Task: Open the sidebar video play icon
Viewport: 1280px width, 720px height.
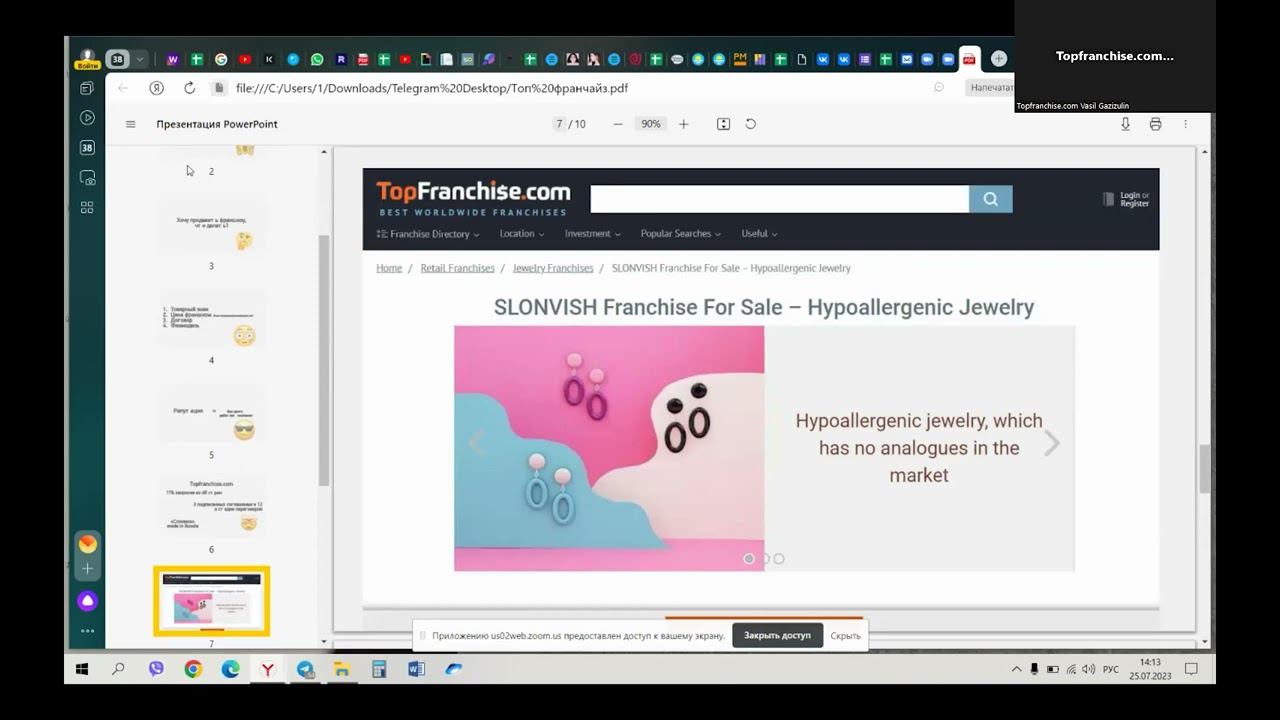Action: pyautogui.click(x=87, y=118)
